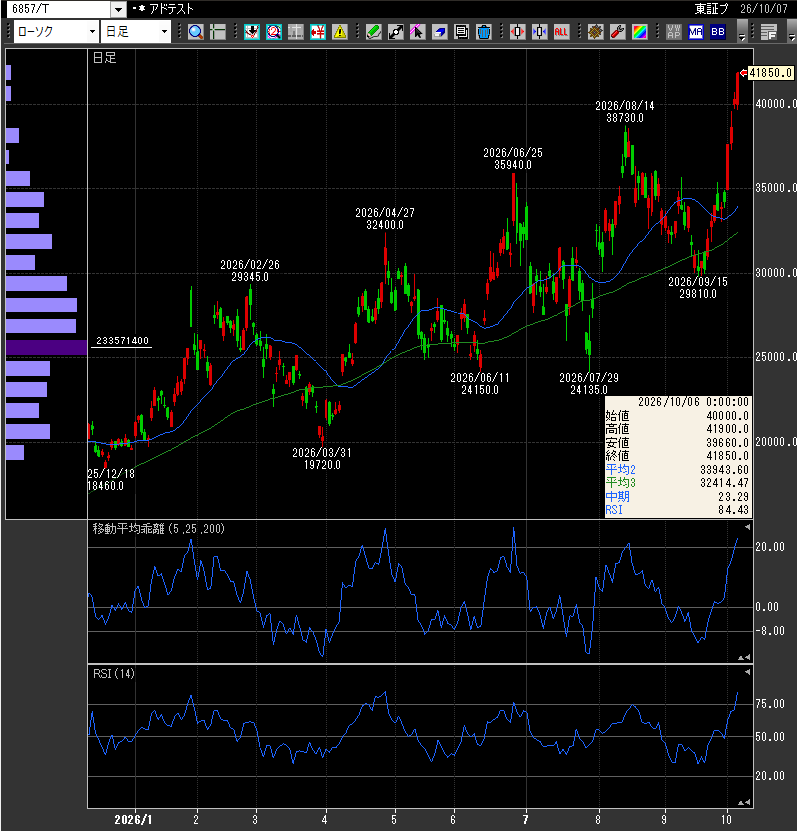Expand the toolbar overflow beside BB button
797x831 pixels.
(x=742, y=32)
